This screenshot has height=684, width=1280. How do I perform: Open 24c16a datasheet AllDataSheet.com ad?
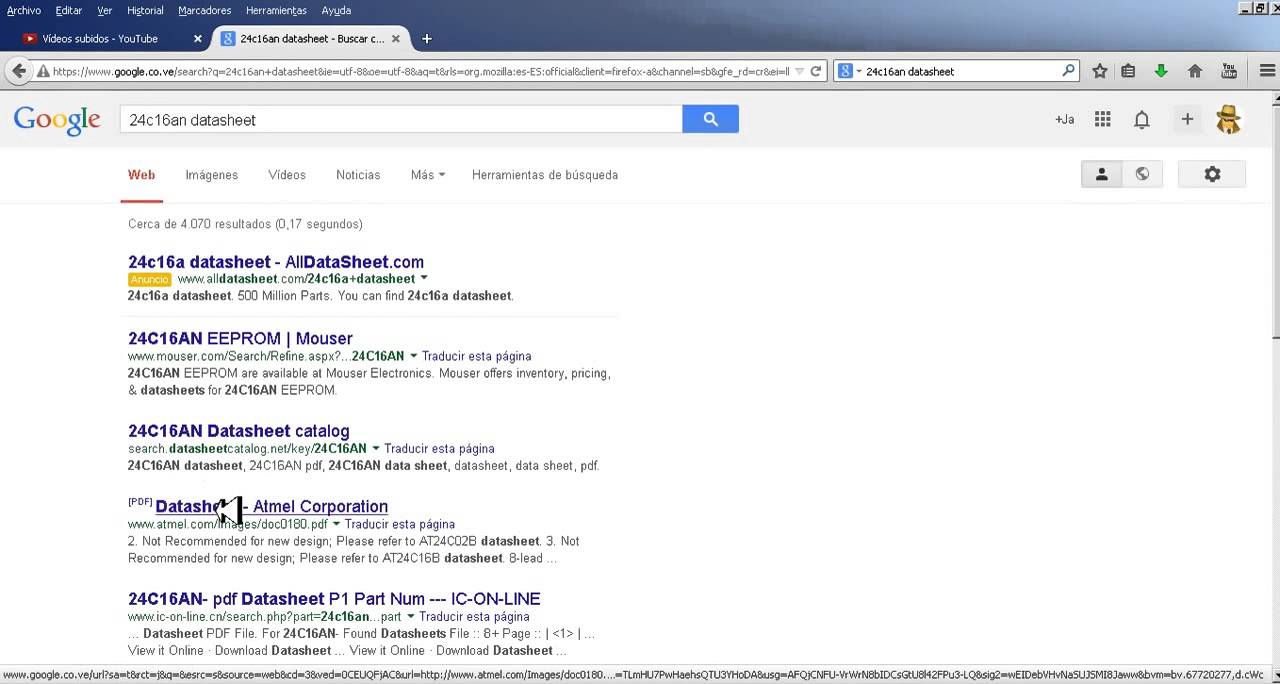[276, 262]
